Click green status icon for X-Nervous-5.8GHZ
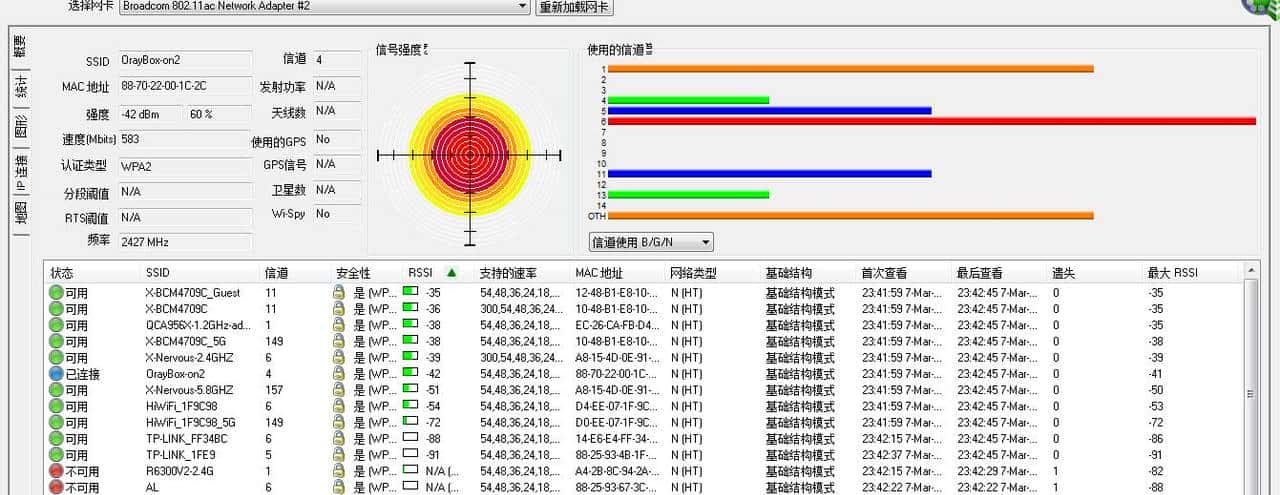This screenshot has width=1280, height=495. point(56,390)
